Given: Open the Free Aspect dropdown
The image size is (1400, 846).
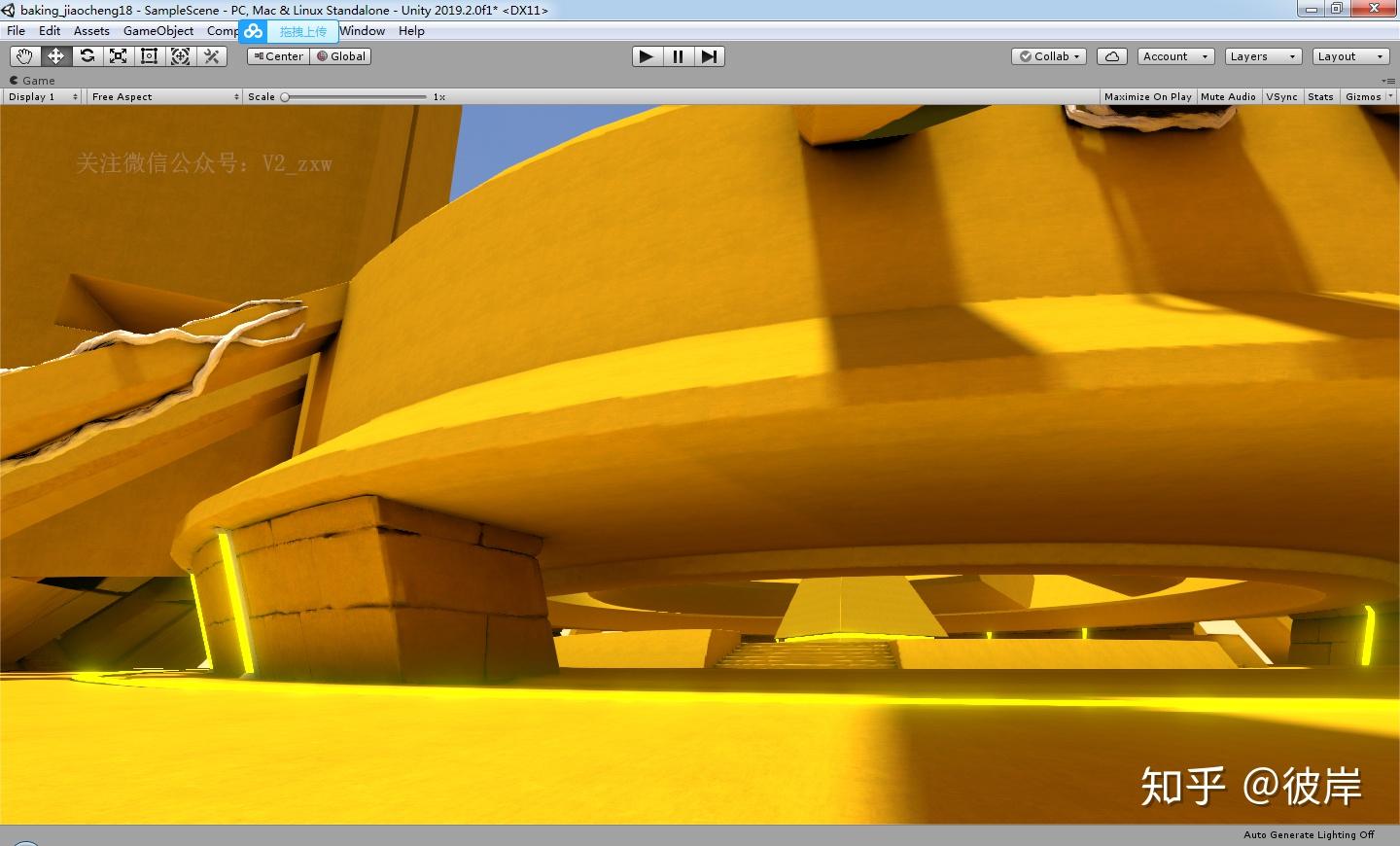Looking at the screenshot, I should (164, 97).
